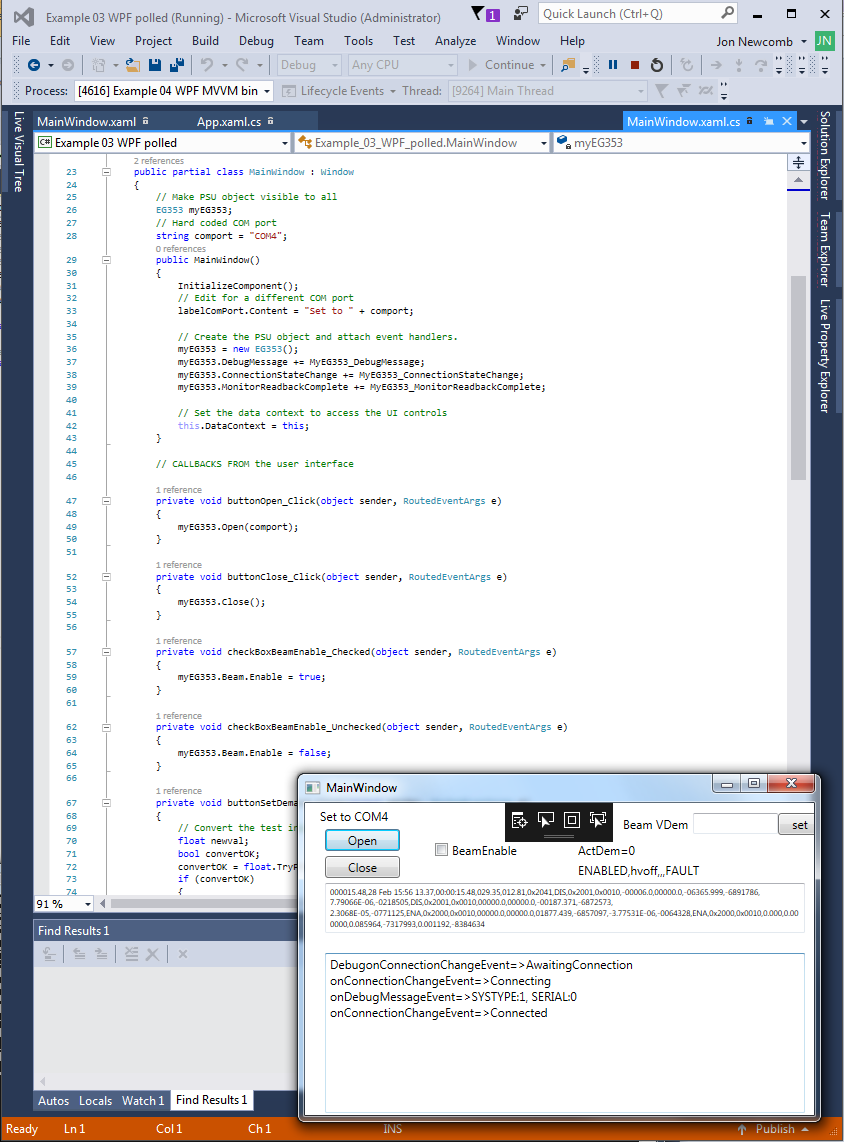Collapse buttonClose_Click method at line 52
This screenshot has width=844, height=1142.
click(x=106, y=577)
